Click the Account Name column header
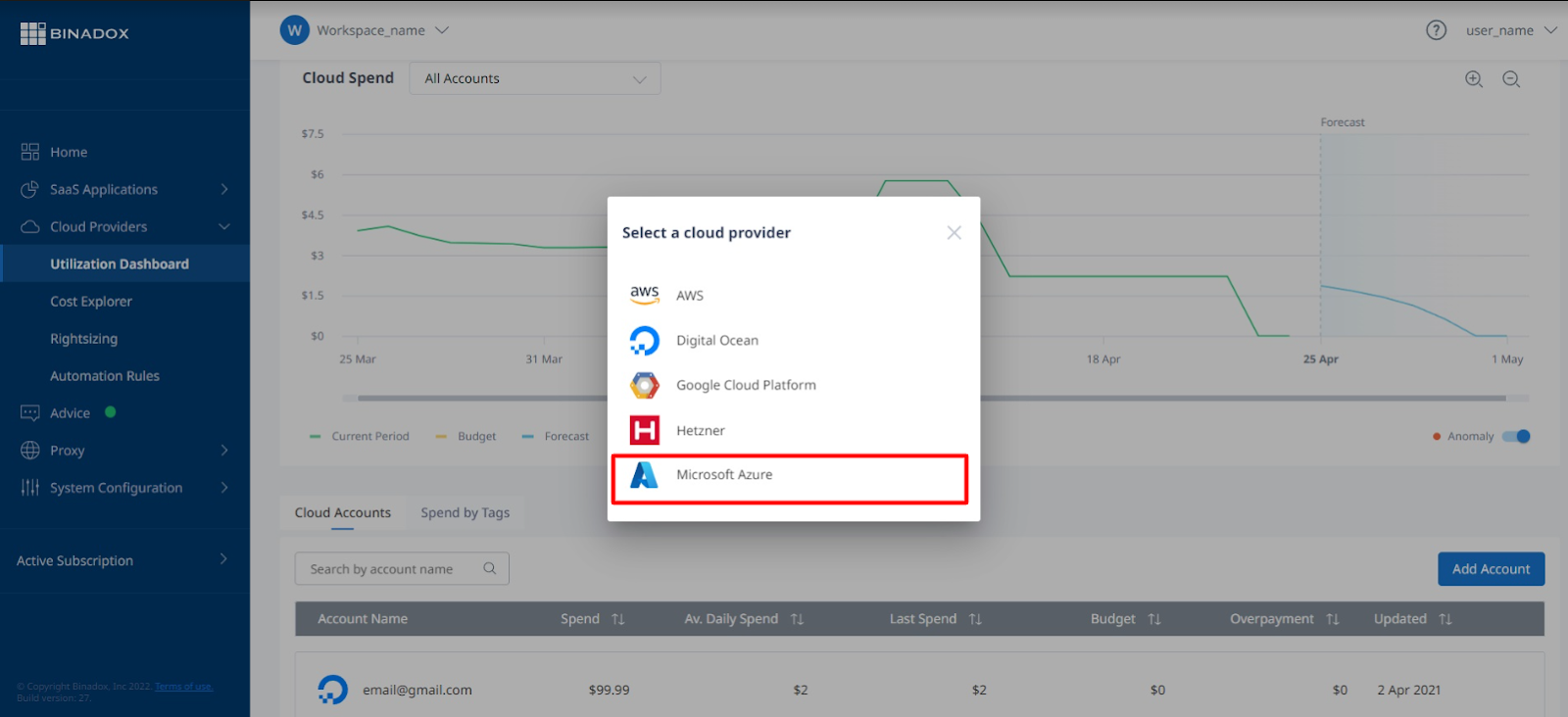Viewport: 1568px width, 717px height. tap(363, 619)
